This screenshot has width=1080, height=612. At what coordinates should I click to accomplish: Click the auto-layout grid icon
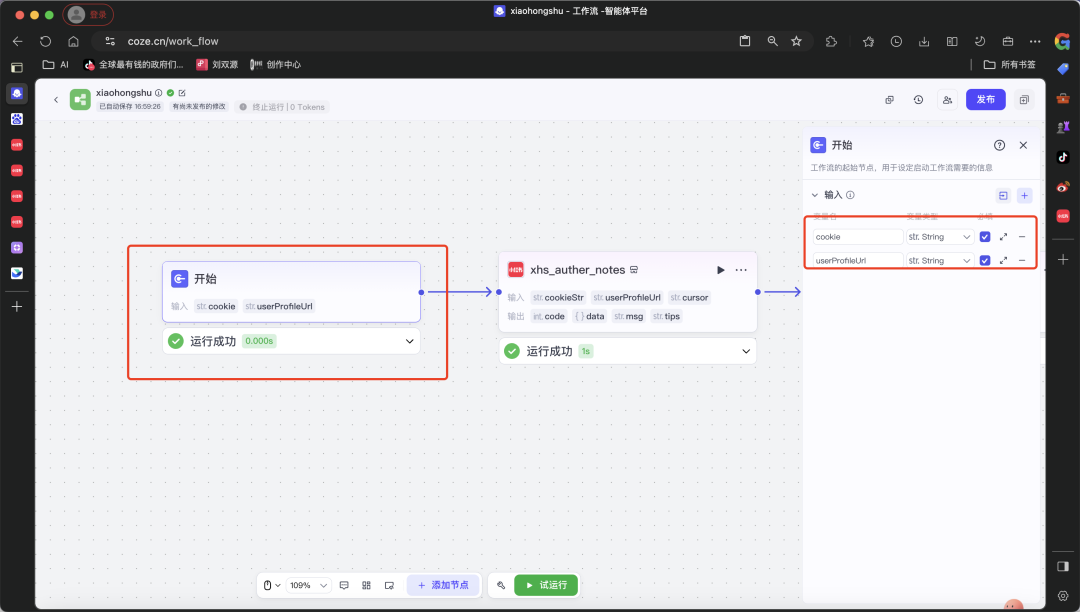(x=366, y=585)
